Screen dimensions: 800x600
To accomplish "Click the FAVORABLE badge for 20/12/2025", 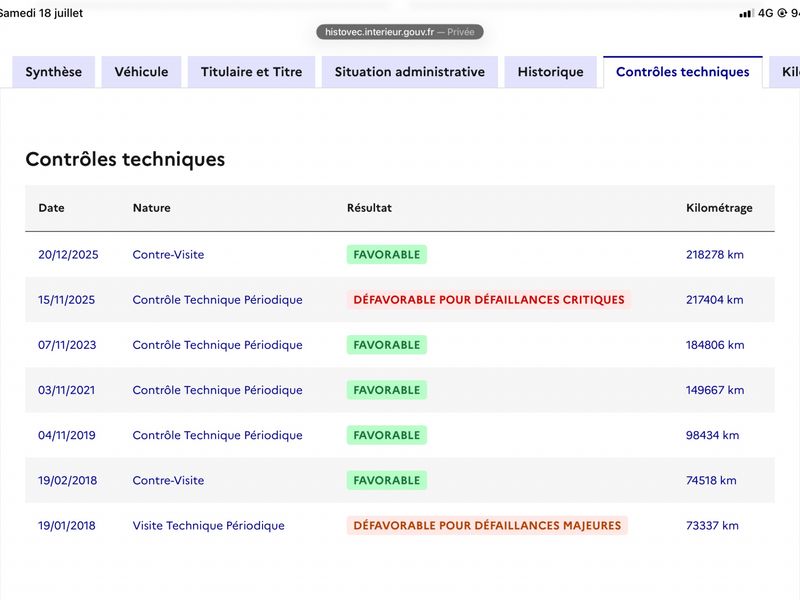I will click(x=387, y=255).
